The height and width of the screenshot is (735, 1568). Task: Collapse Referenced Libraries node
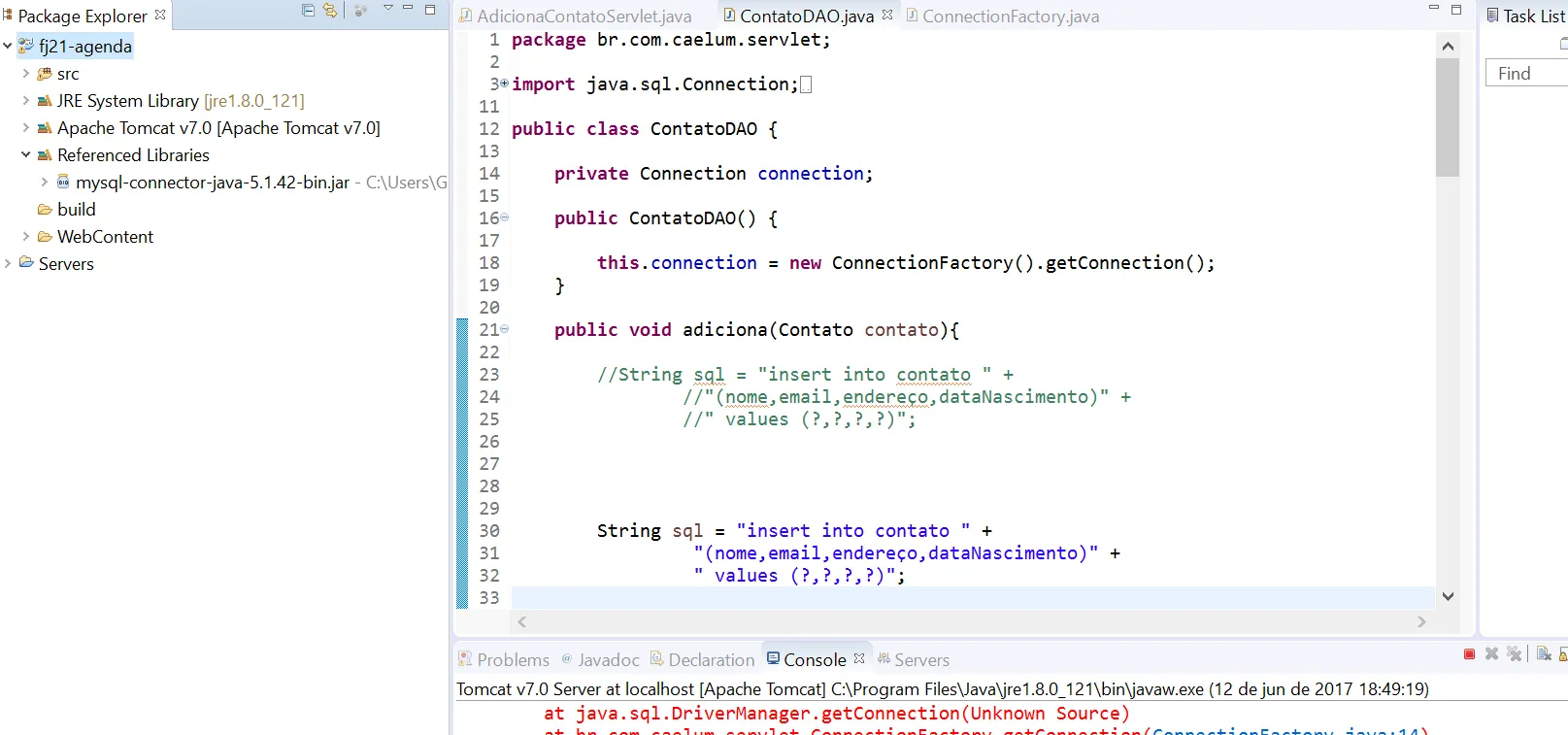26,154
